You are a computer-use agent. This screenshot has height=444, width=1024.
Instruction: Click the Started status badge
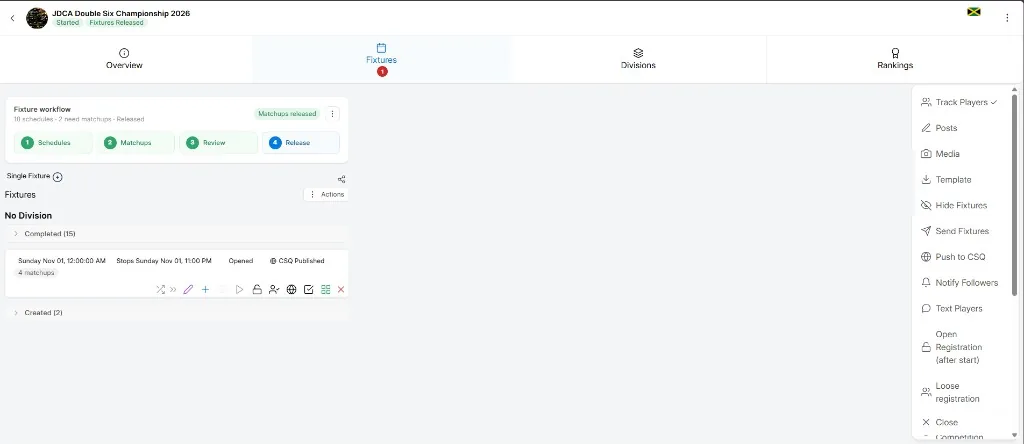(x=67, y=22)
